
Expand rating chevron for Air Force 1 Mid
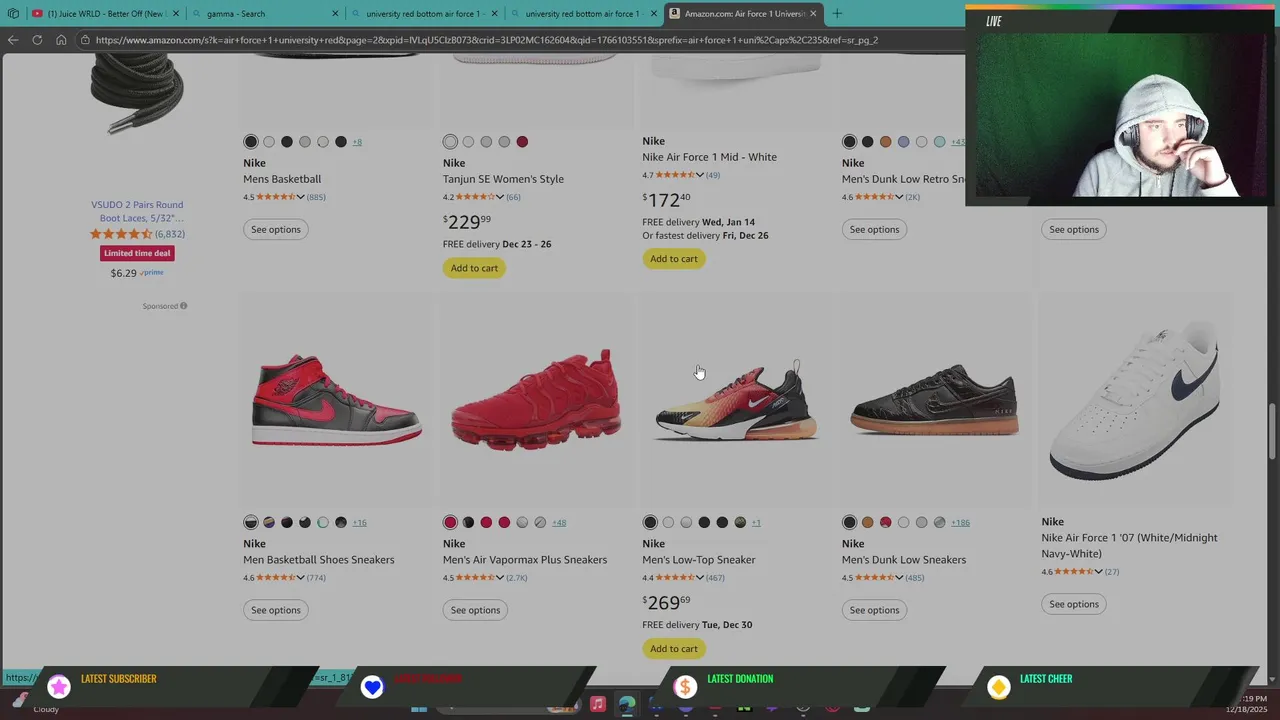(x=700, y=175)
